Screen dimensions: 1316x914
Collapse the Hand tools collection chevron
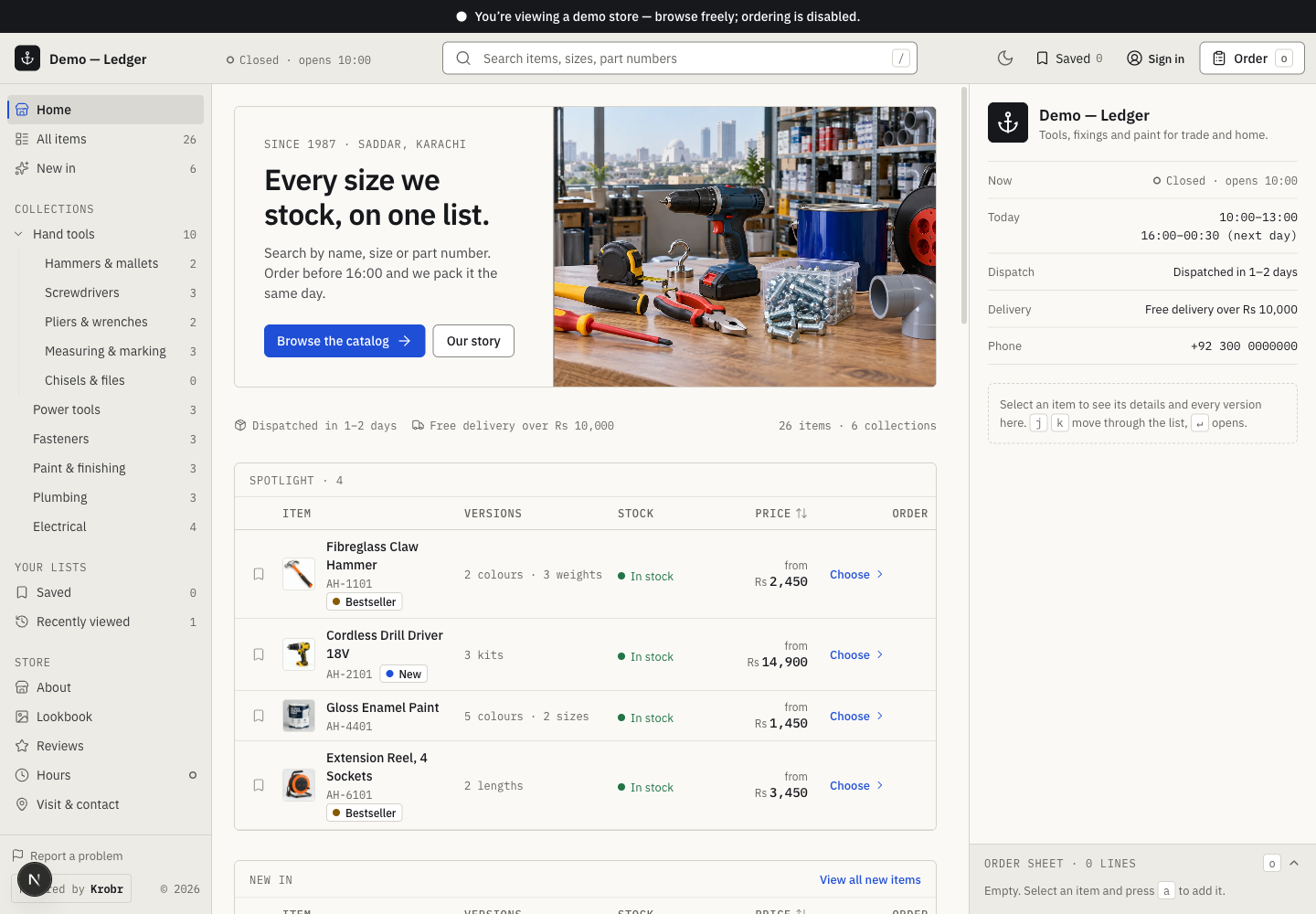[x=18, y=234]
